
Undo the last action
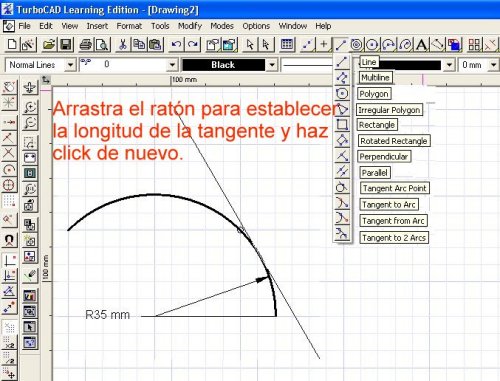point(176,44)
